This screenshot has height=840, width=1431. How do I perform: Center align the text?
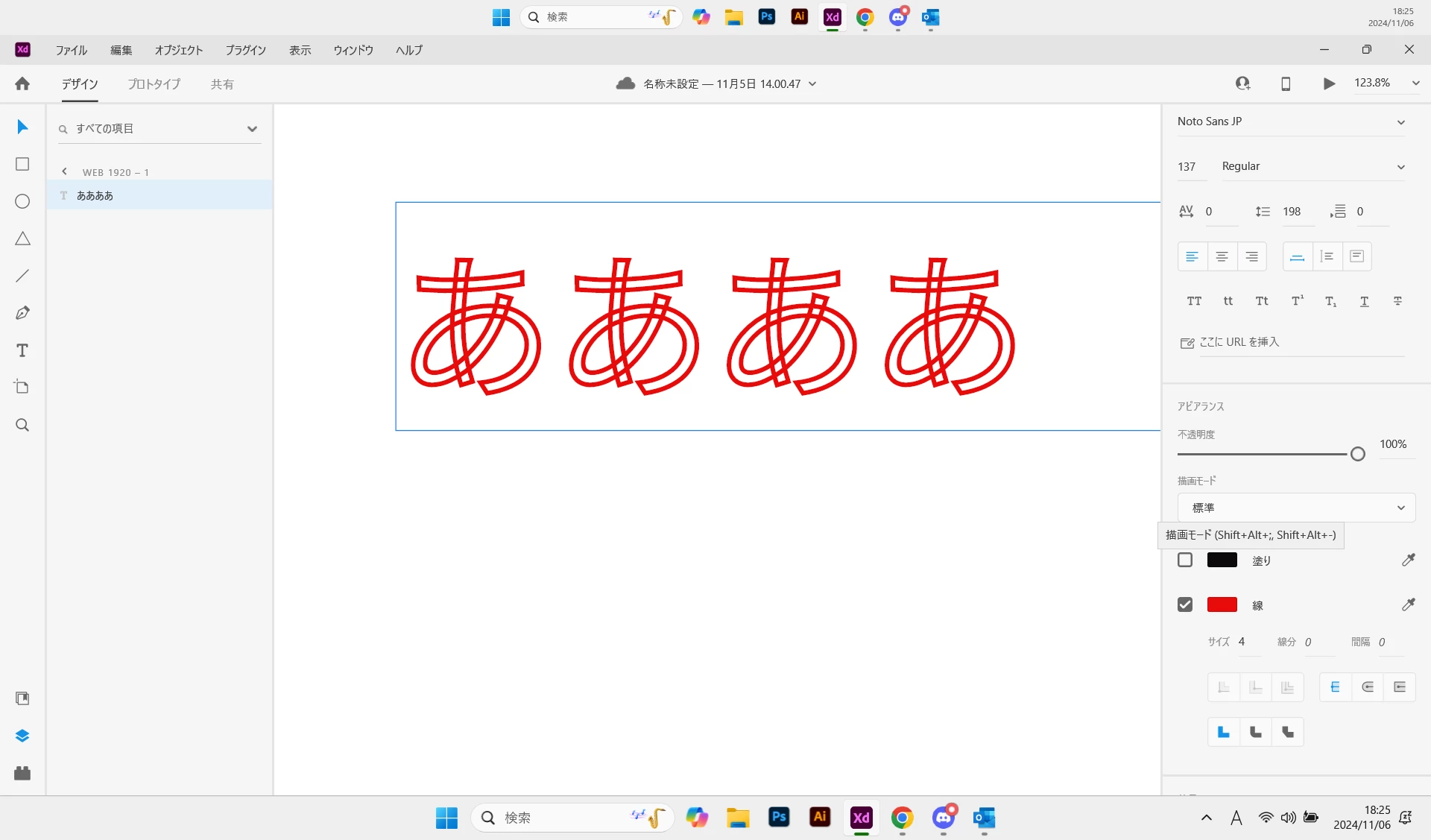[x=1222, y=256]
